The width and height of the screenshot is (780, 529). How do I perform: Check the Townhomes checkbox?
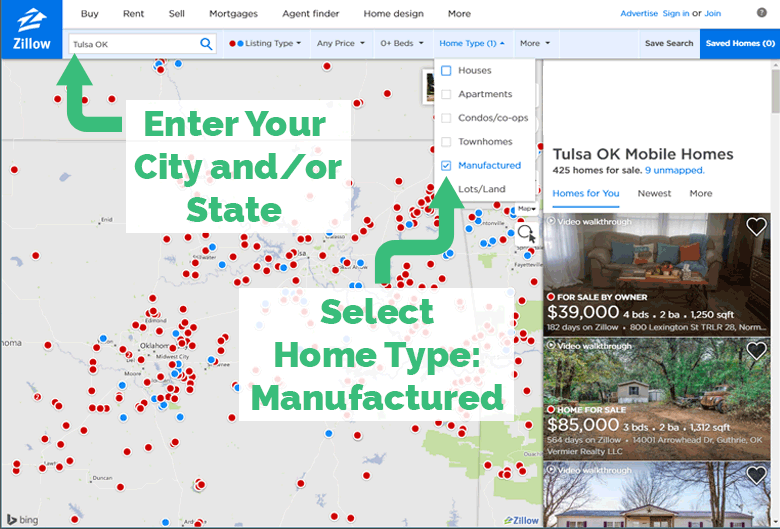[x=446, y=142]
